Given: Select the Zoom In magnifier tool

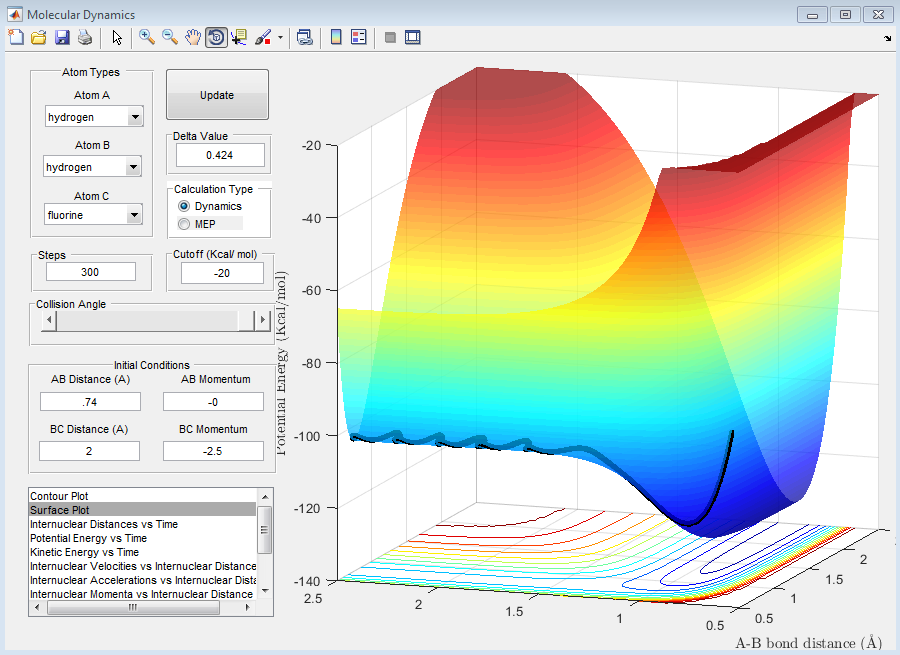Looking at the screenshot, I should tap(147, 37).
